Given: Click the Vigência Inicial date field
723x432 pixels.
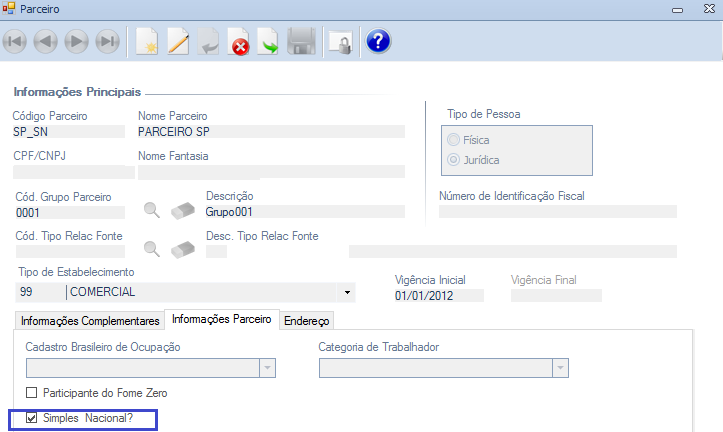Looking at the screenshot, I should [x=439, y=296].
